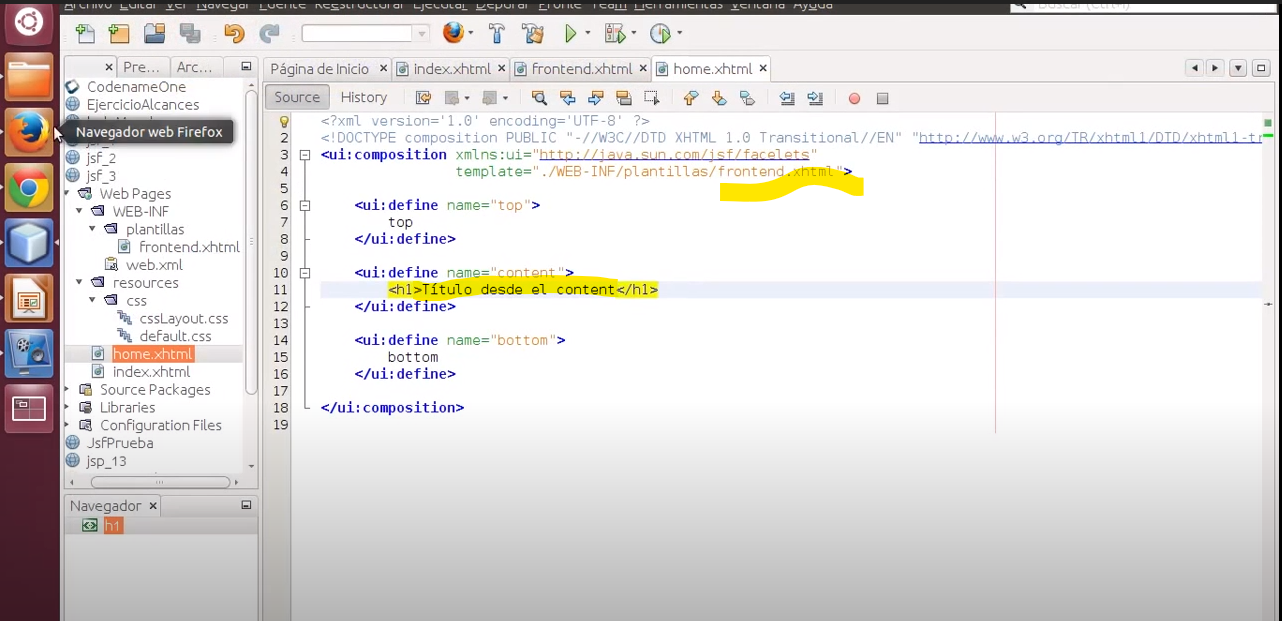Select the Pre... panel tab
Viewport: 1282px width, 621px height.
point(141,67)
